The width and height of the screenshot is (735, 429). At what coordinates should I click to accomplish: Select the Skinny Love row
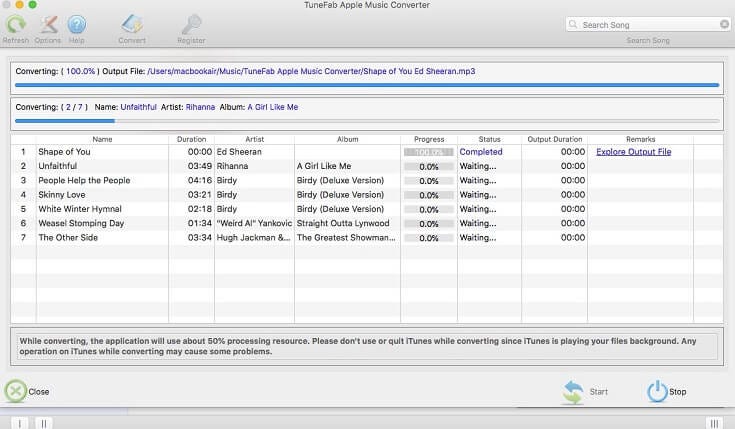pos(367,195)
